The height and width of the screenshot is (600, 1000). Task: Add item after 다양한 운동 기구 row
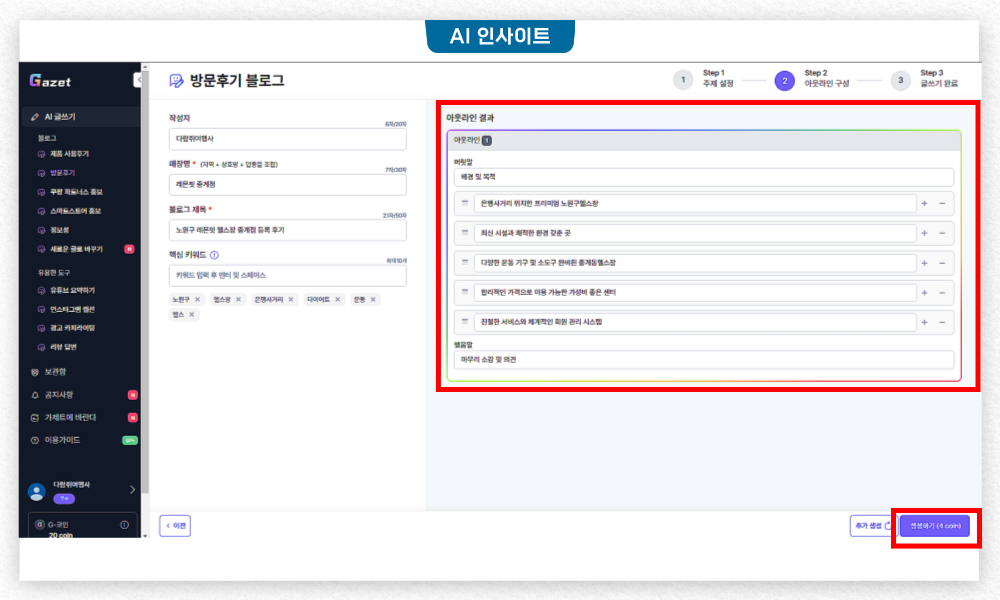tap(924, 263)
